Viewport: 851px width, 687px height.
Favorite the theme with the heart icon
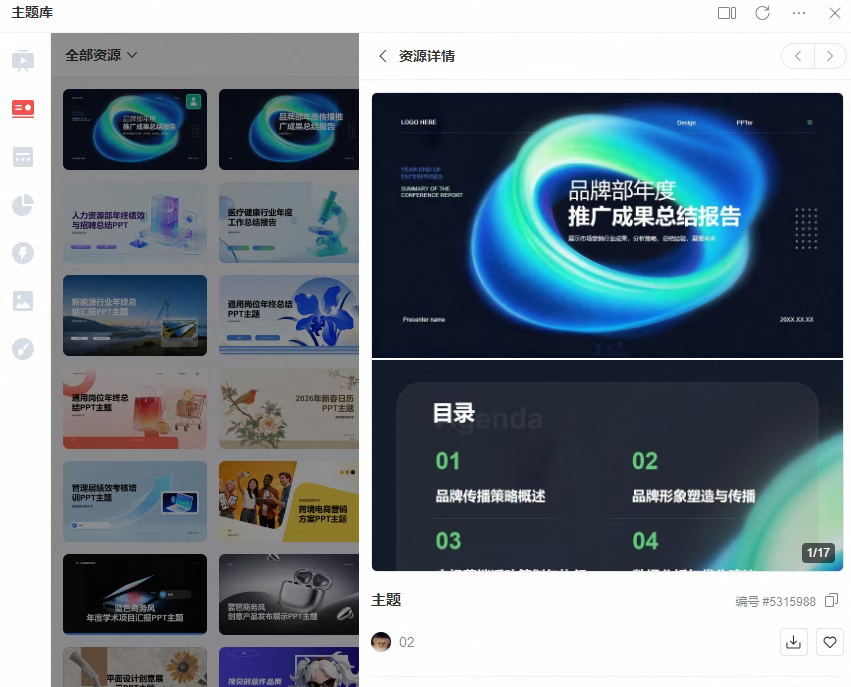click(830, 642)
